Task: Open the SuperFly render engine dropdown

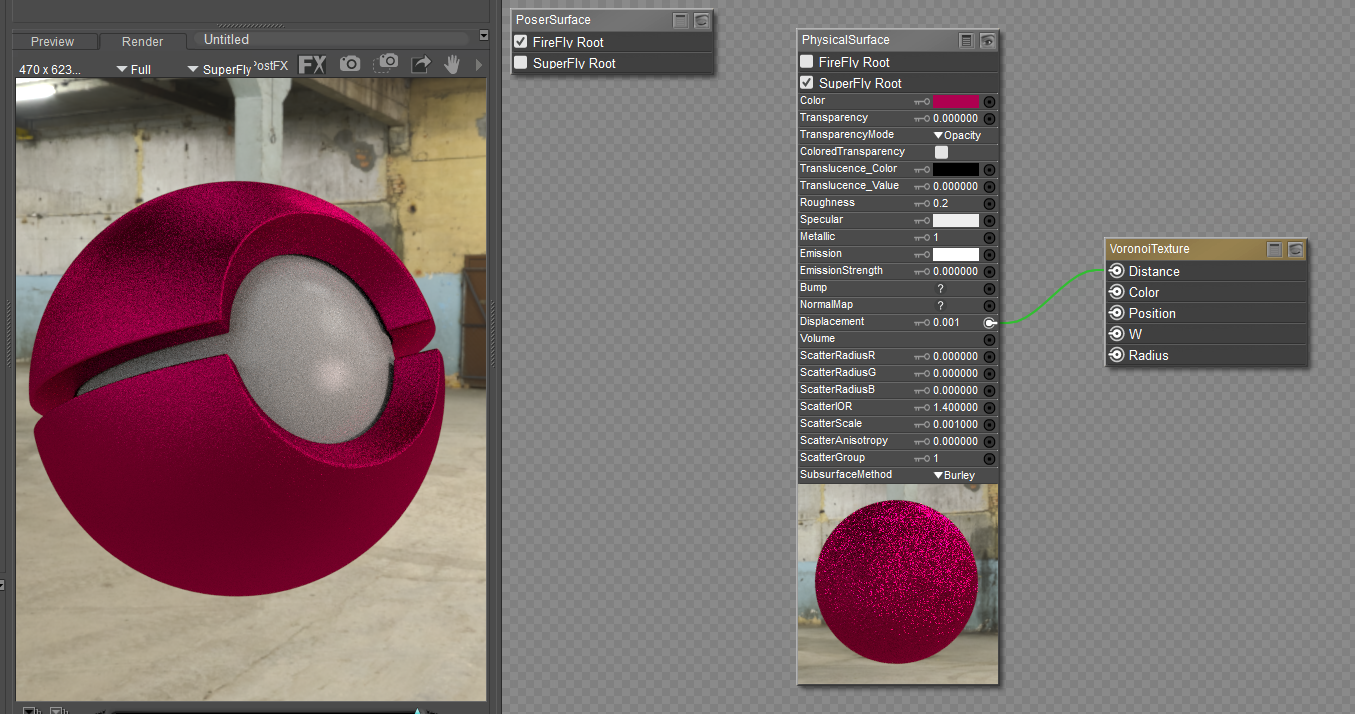Action: pyautogui.click(x=219, y=70)
